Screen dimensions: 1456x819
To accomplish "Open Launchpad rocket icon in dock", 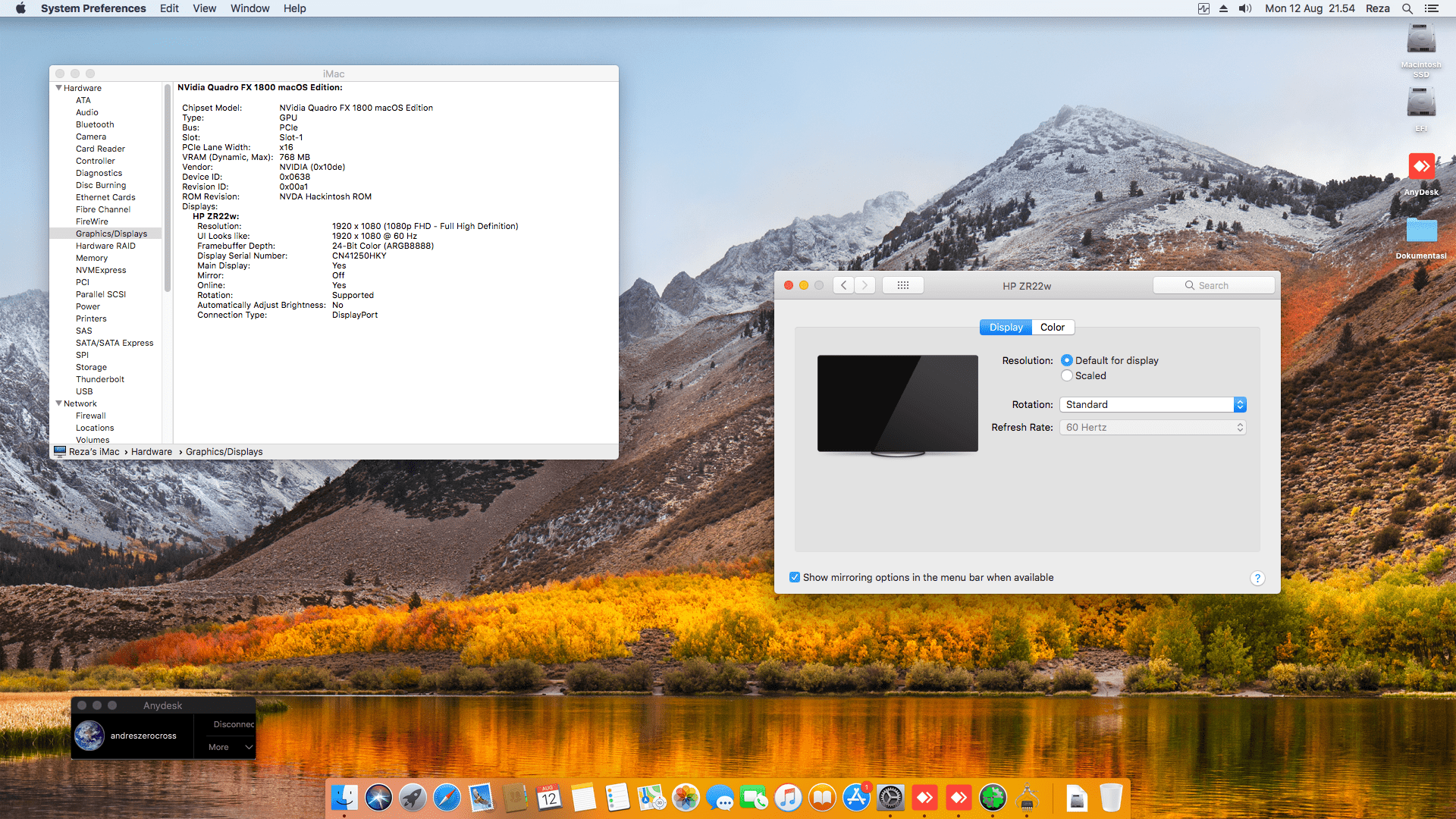I will pos(413,798).
